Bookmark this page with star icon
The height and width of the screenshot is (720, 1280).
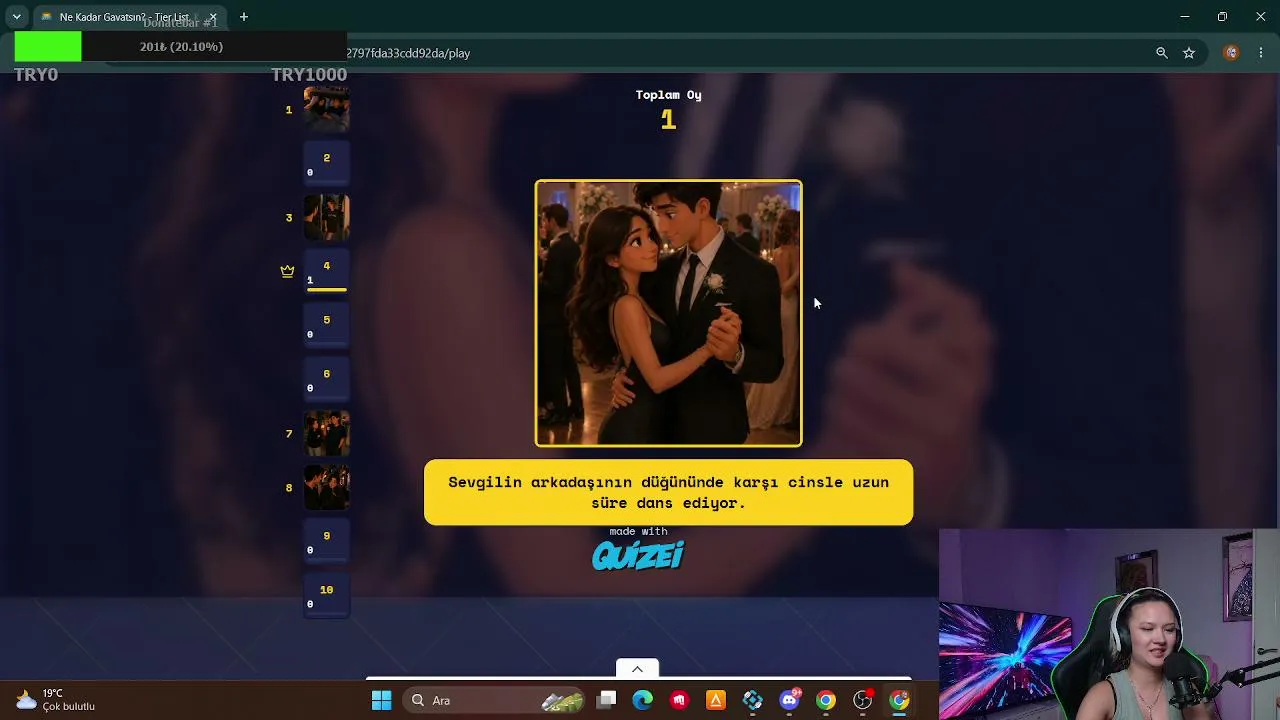[1189, 53]
